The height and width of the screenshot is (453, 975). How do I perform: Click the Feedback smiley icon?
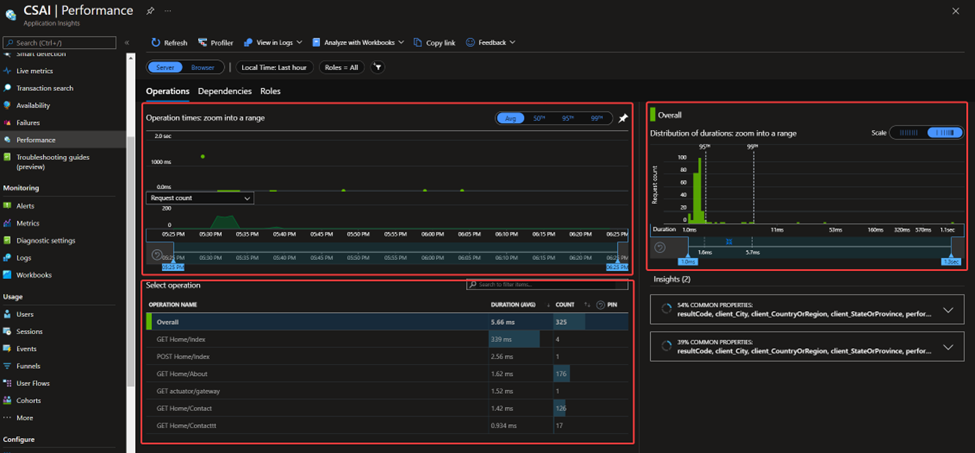470,43
